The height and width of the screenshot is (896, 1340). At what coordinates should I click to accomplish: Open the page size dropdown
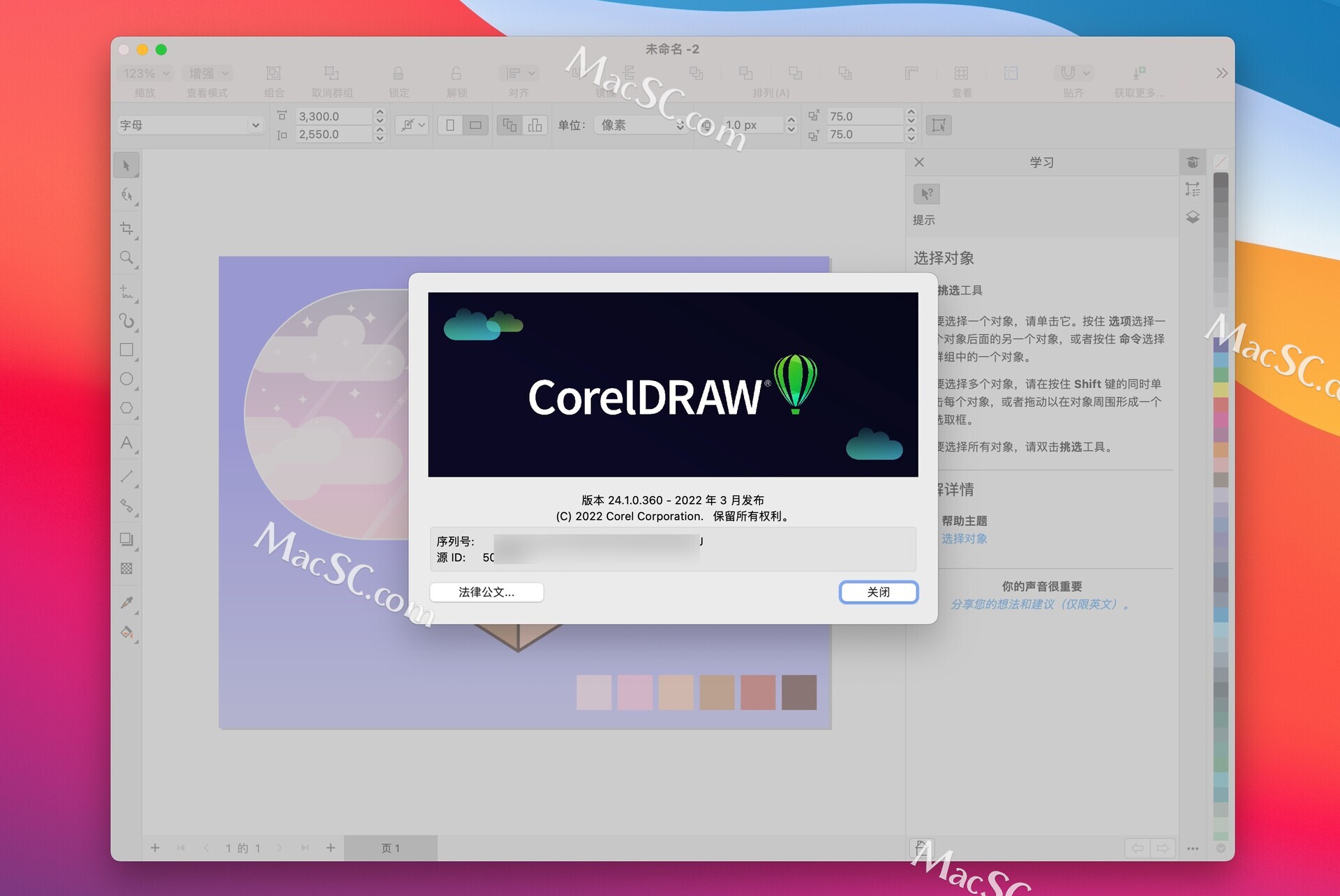(190, 125)
